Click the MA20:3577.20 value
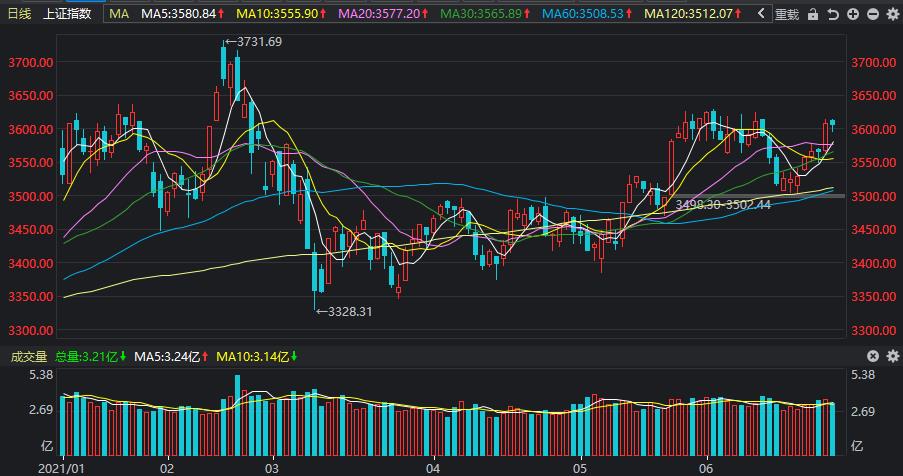 click(380, 14)
